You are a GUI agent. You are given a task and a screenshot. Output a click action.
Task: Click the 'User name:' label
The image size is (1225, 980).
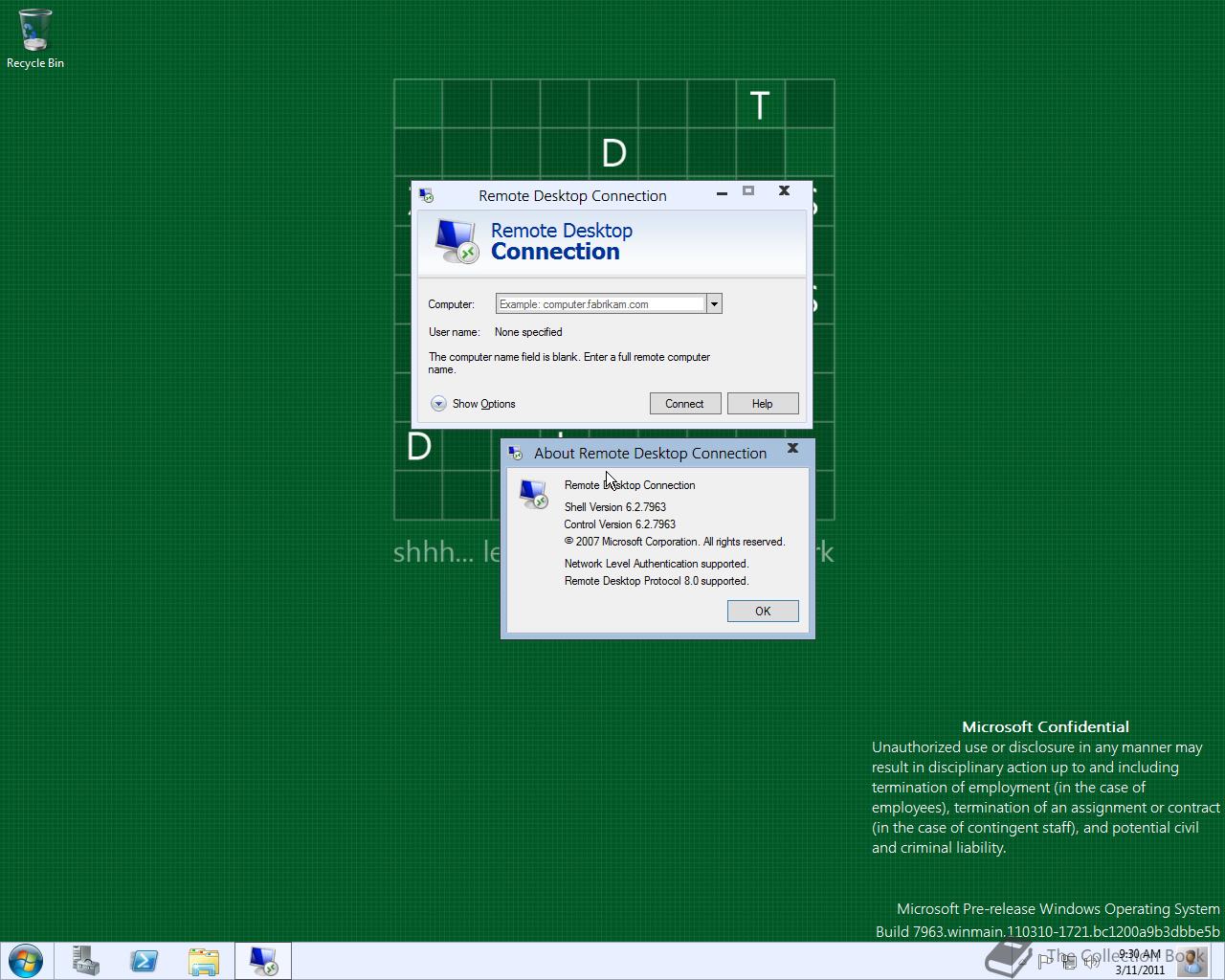[454, 332]
